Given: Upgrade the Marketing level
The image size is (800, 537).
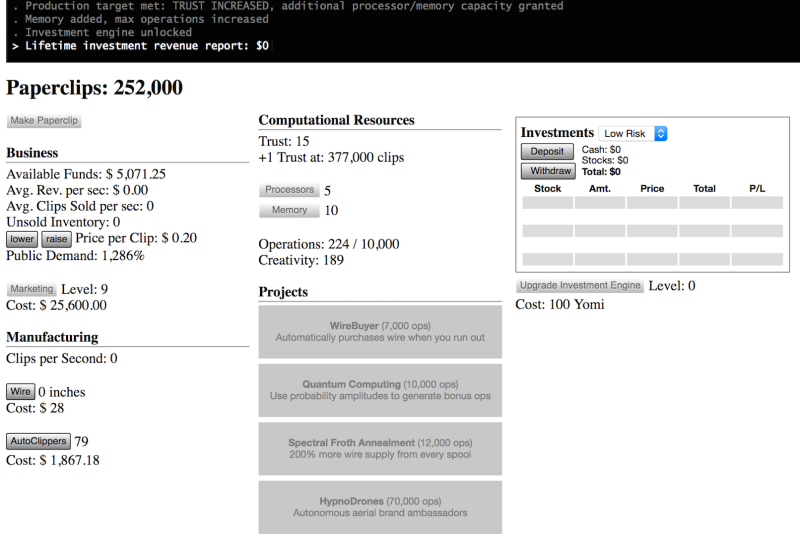Looking at the screenshot, I should [x=32, y=289].
